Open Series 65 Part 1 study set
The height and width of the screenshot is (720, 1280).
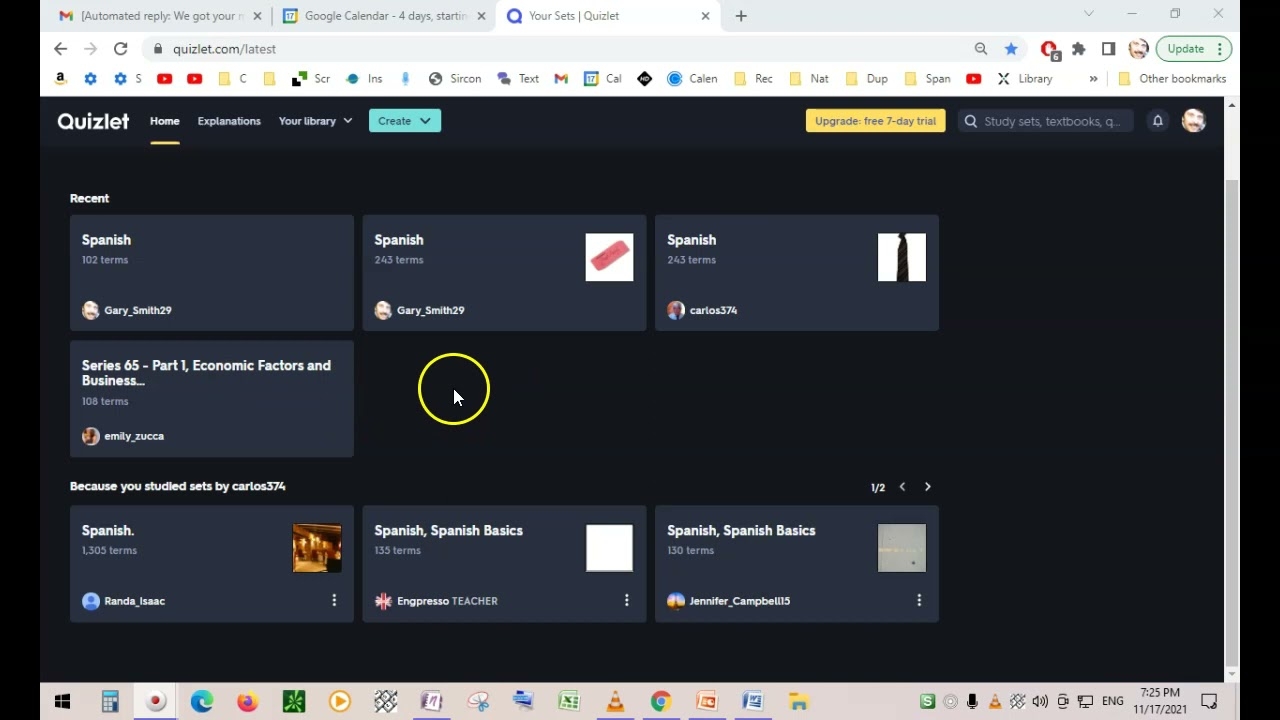point(211,398)
